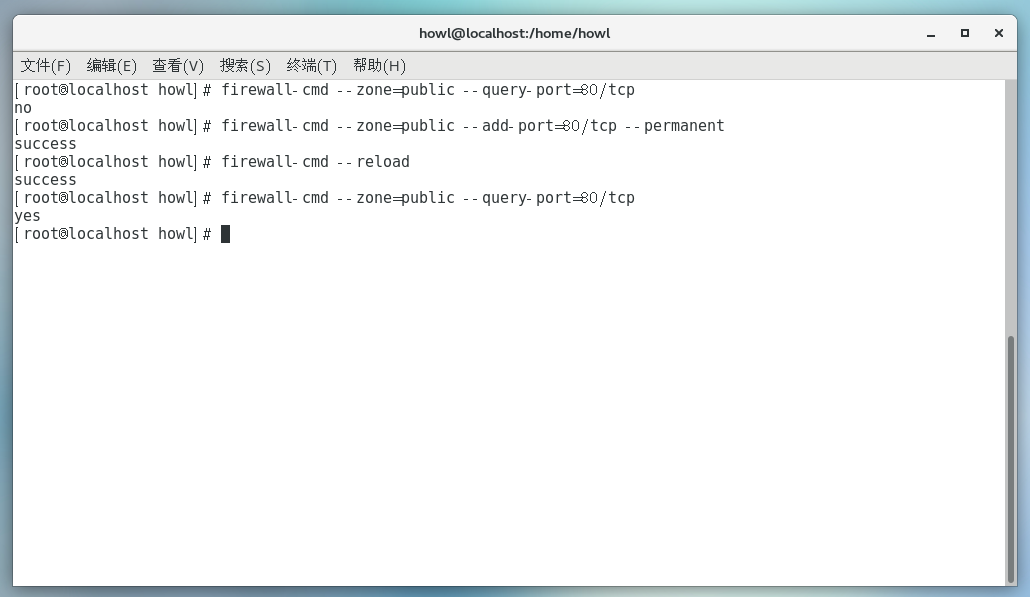Click the firewall-cmd --reload command line
1030x597 pixels.
click(212, 162)
